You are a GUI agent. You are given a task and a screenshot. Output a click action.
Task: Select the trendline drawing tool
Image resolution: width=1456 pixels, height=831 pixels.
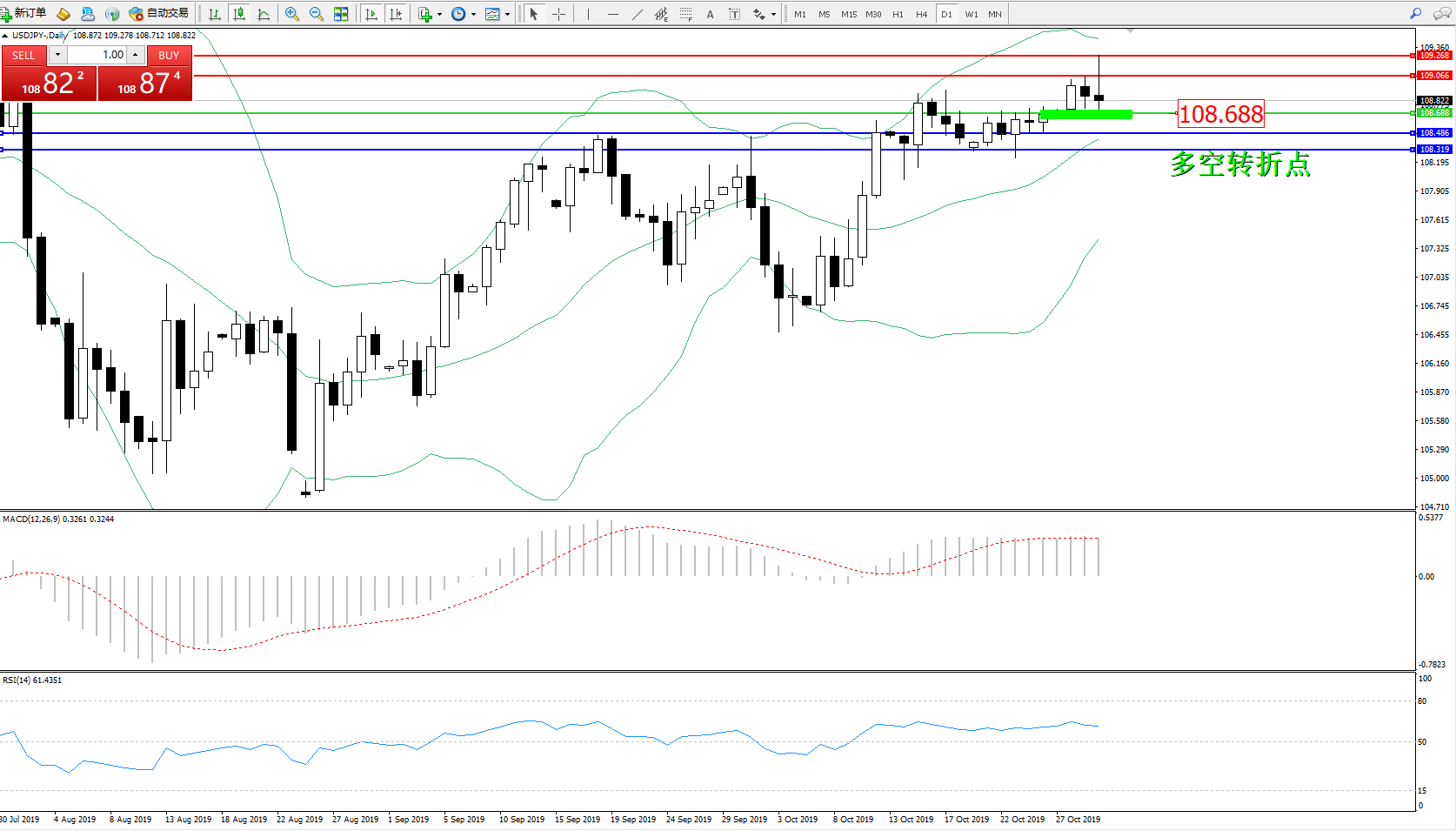pyautogui.click(x=638, y=14)
